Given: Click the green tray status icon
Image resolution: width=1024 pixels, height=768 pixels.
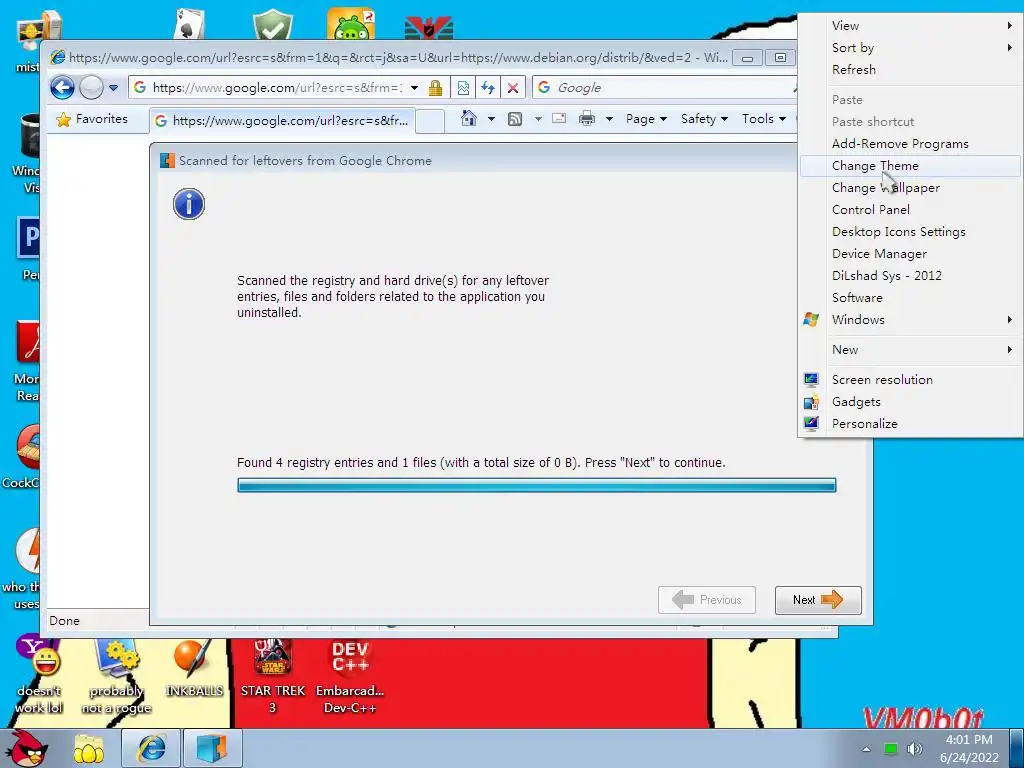Looking at the screenshot, I should [891, 749].
